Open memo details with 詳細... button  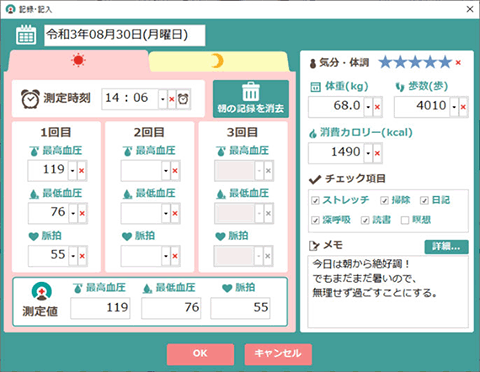tap(446, 247)
